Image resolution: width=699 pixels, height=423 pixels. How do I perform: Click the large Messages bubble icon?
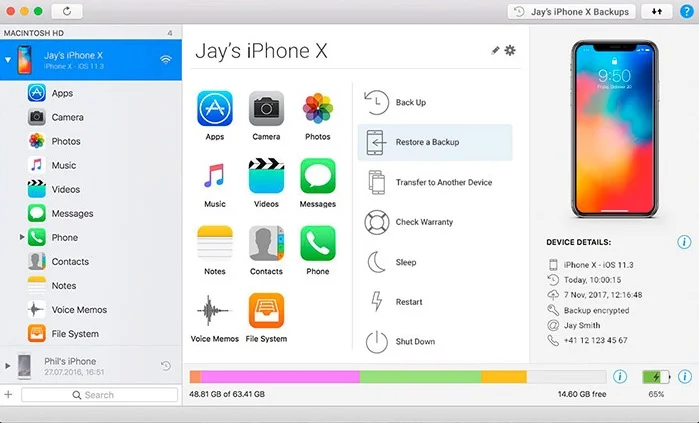tap(317, 176)
